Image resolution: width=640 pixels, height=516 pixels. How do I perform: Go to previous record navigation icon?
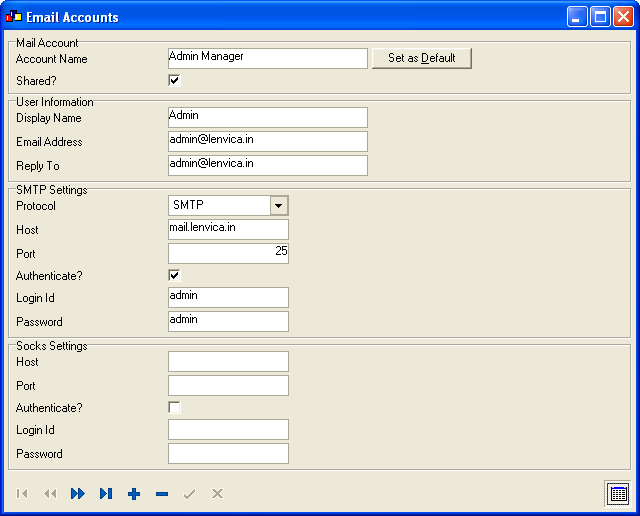pos(50,494)
